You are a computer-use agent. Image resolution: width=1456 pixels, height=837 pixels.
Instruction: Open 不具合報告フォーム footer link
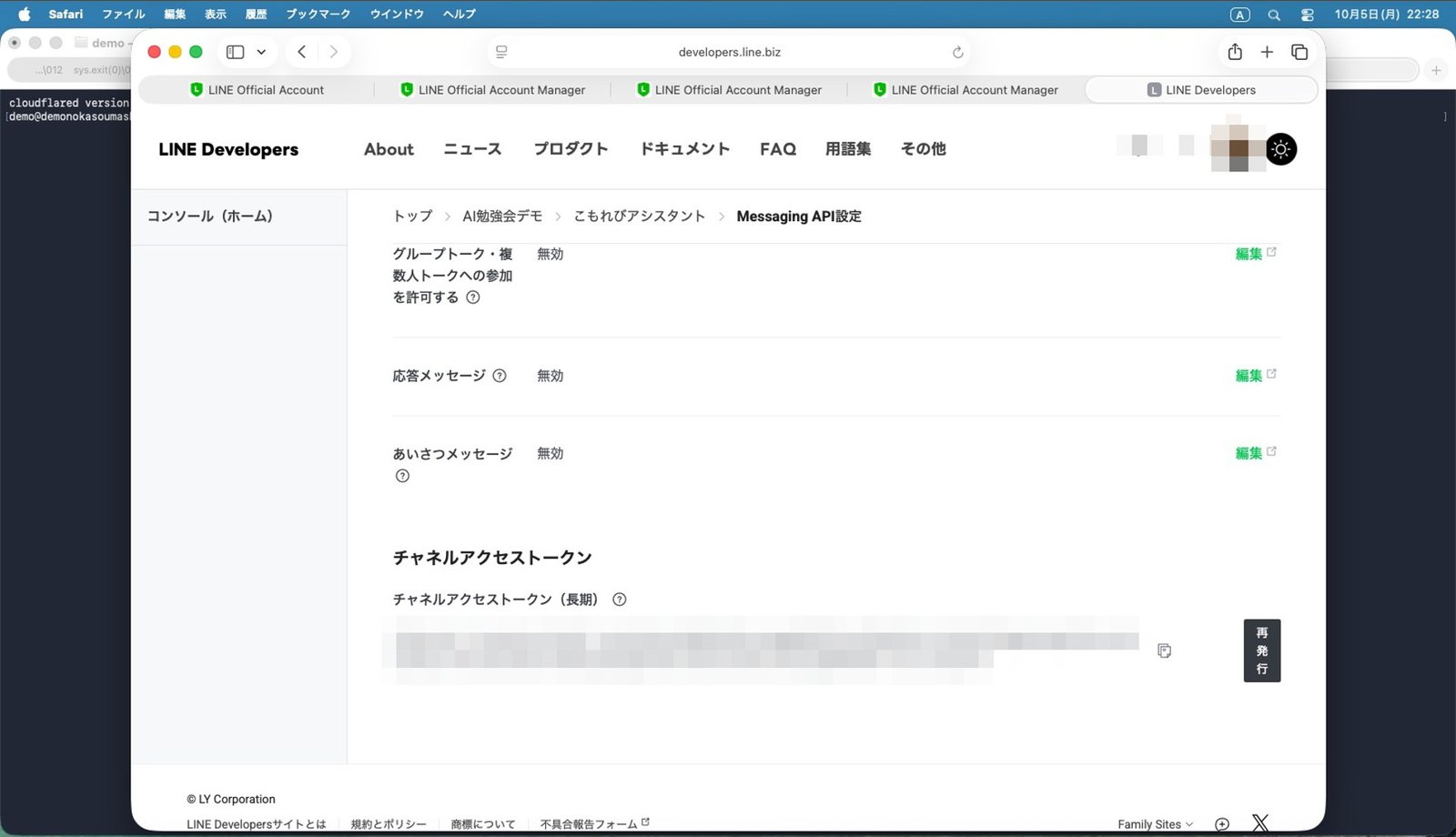tap(594, 824)
